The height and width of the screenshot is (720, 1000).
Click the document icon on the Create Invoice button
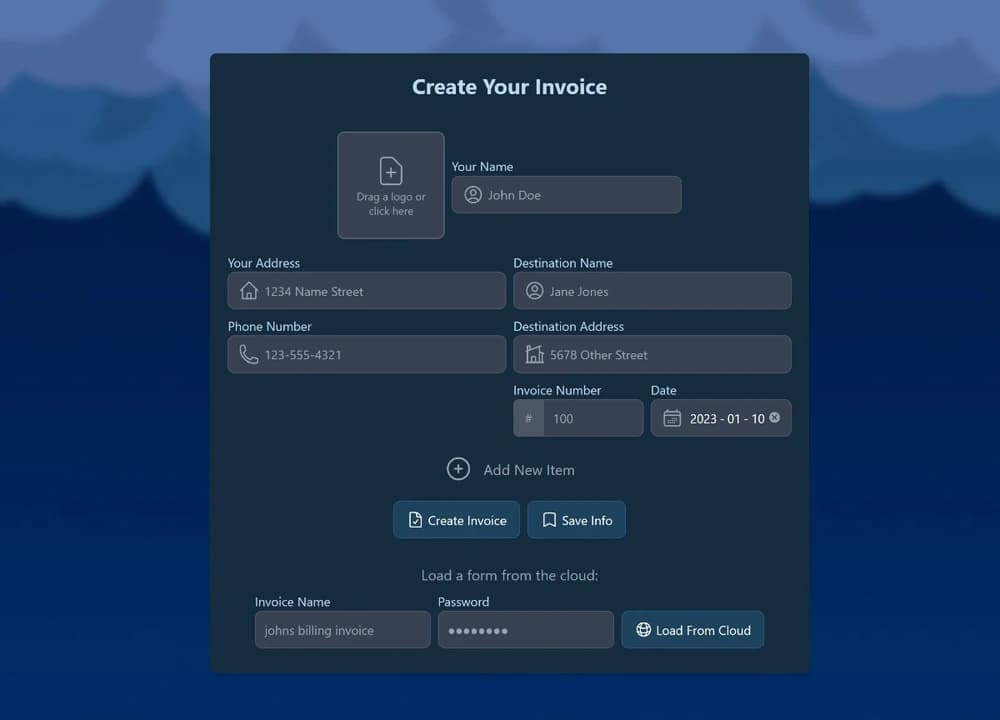point(415,520)
